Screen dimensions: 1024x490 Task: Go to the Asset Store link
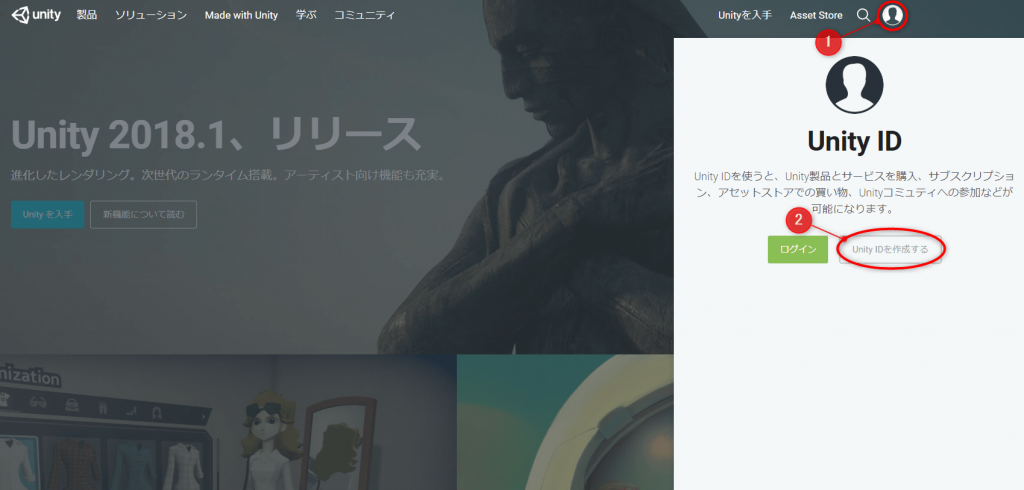pyautogui.click(x=816, y=16)
